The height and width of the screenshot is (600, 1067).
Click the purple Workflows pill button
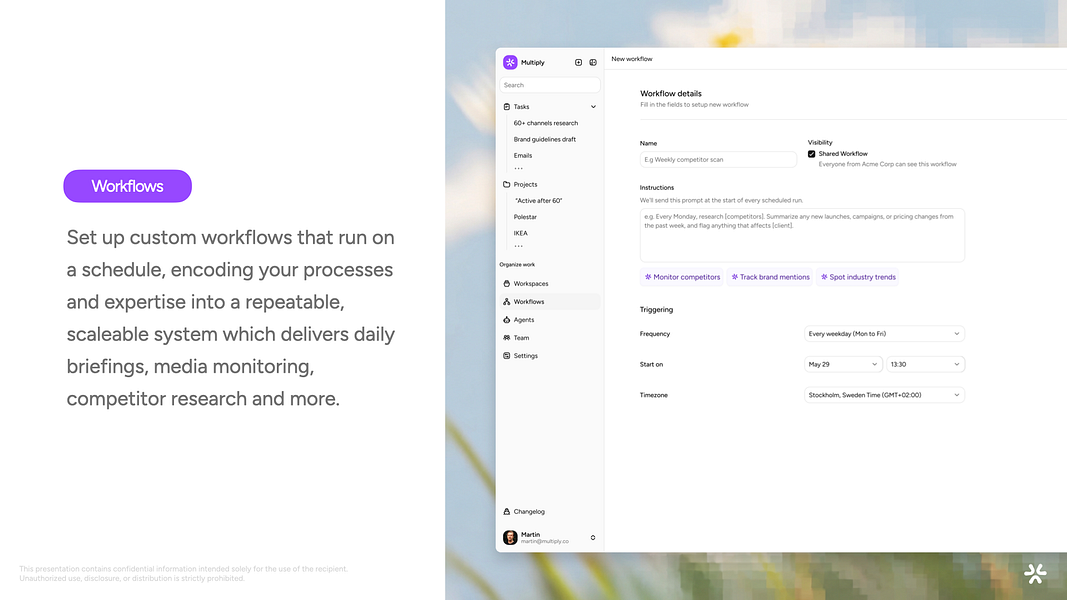tap(127, 186)
